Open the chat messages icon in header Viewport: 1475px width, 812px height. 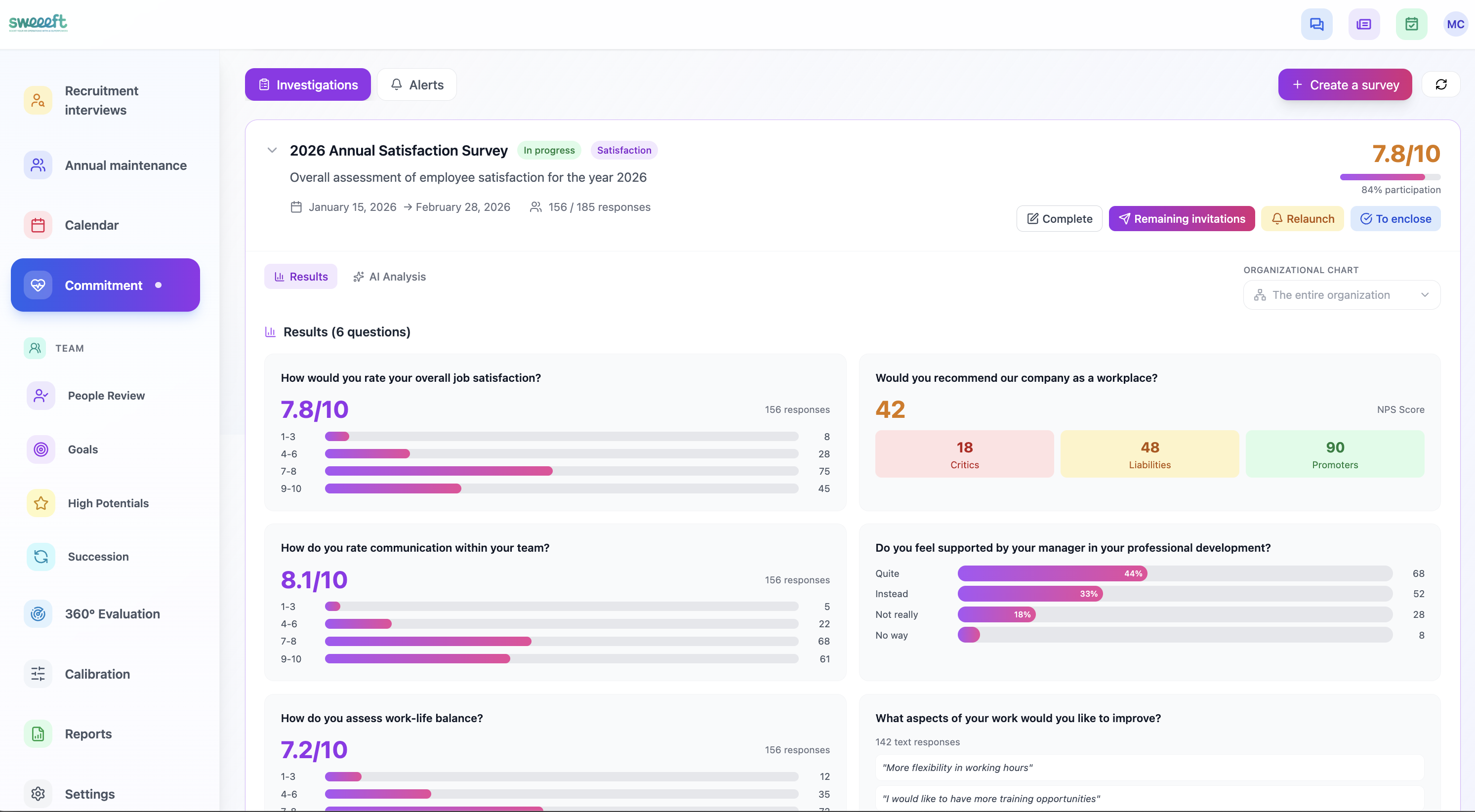point(1316,24)
